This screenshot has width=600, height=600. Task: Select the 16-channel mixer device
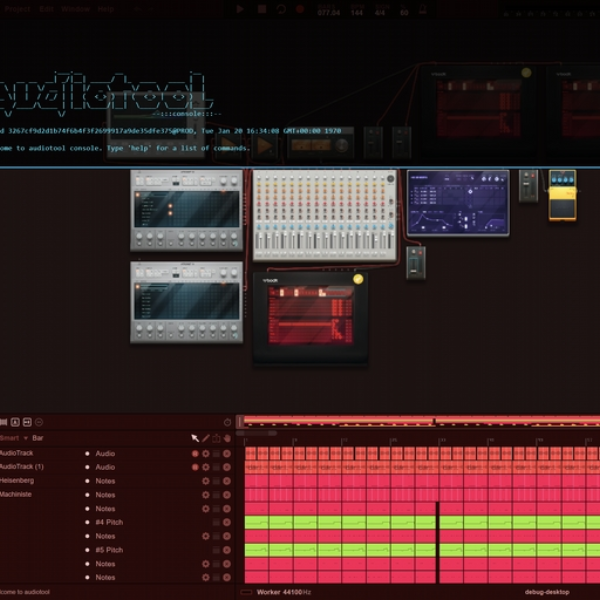tap(324, 215)
